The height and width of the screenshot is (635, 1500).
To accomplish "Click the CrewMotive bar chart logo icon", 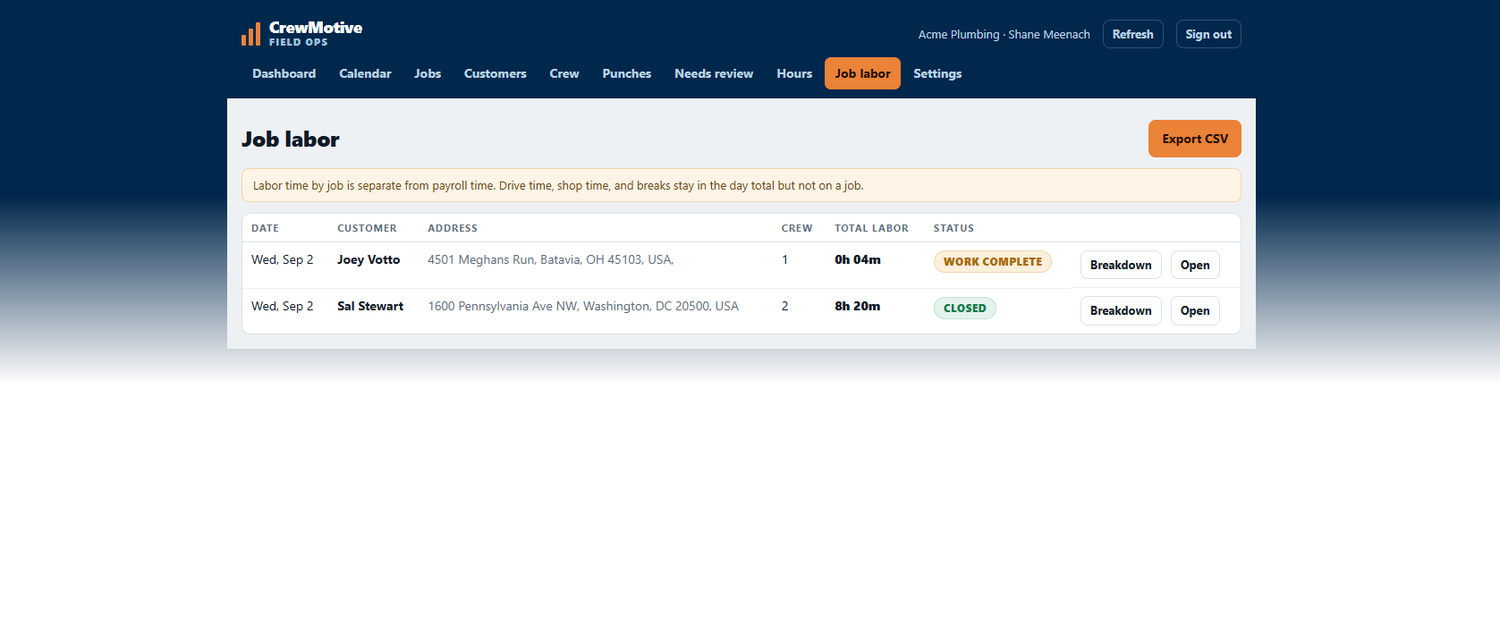I will click(x=251, y=34).
